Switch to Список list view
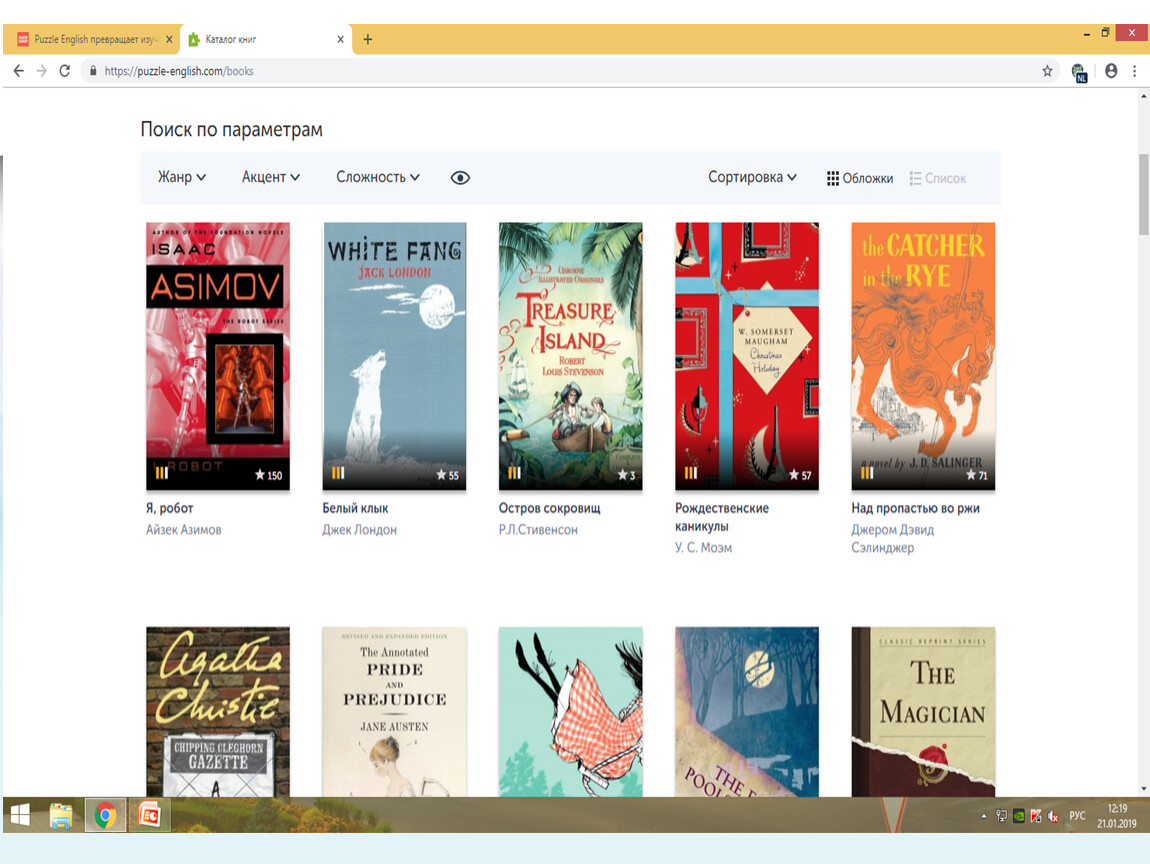Image resolution: width=1150 pixels, height=864 pixels. (x=937, y=178)
